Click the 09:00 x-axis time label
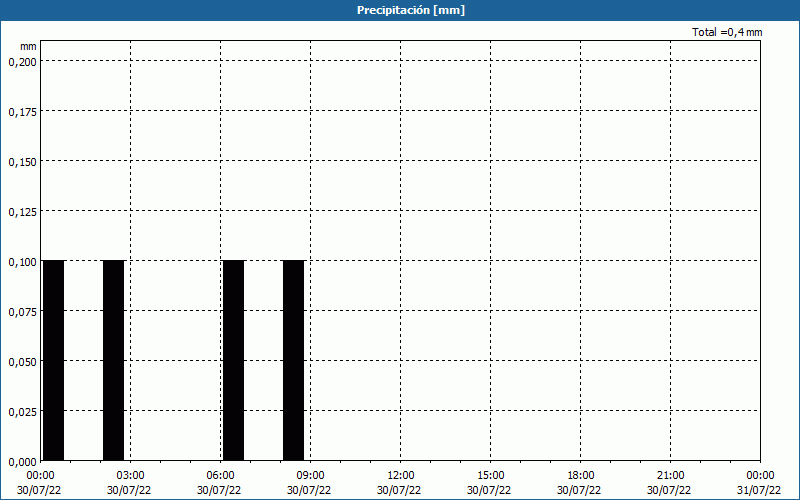The height and width of the screenshot is (500, 800). (311, 476)
